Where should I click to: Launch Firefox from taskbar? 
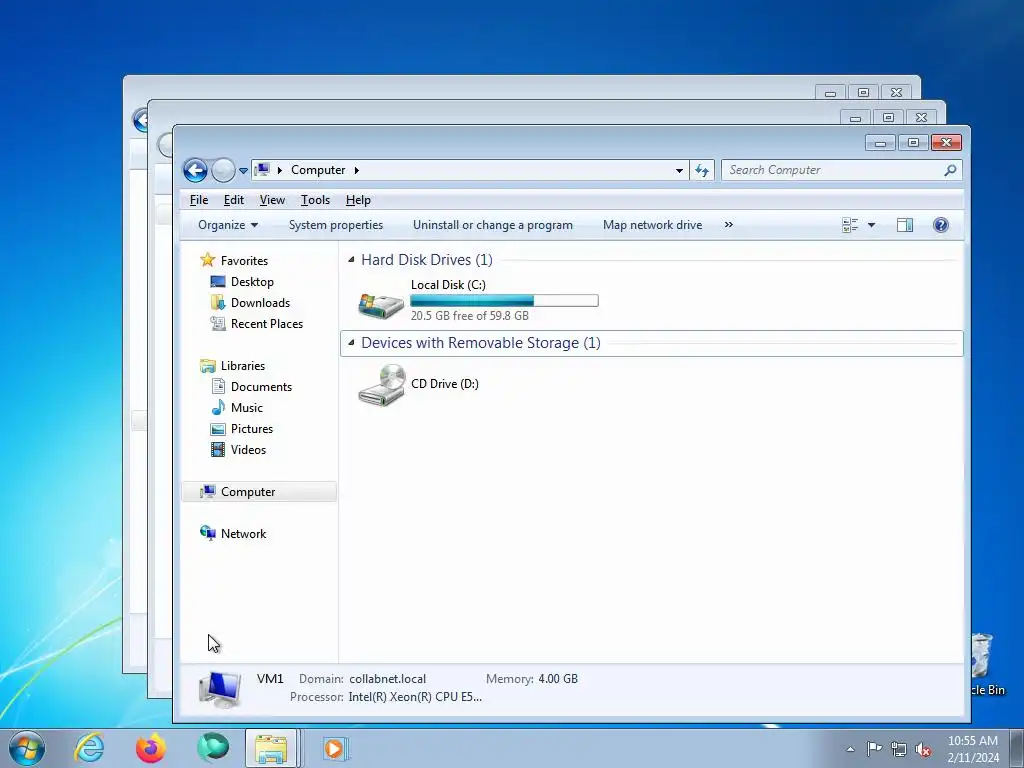(151, 748)
